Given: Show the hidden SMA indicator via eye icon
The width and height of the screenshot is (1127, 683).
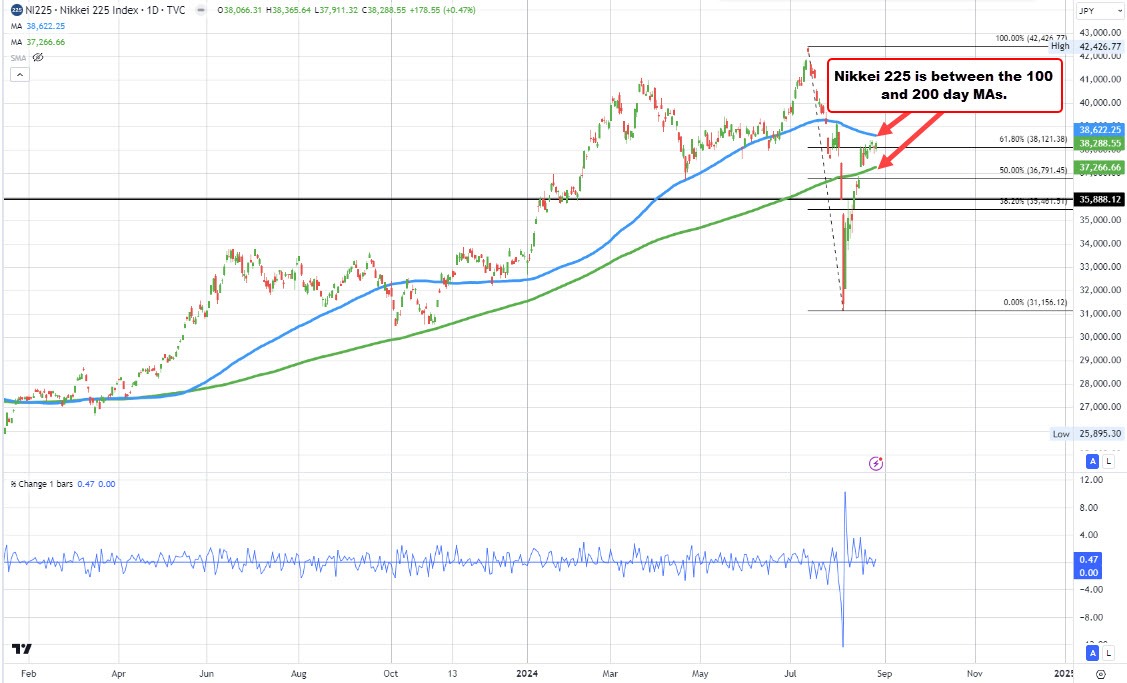Looking at the screenshot, I should coord(38,58).
